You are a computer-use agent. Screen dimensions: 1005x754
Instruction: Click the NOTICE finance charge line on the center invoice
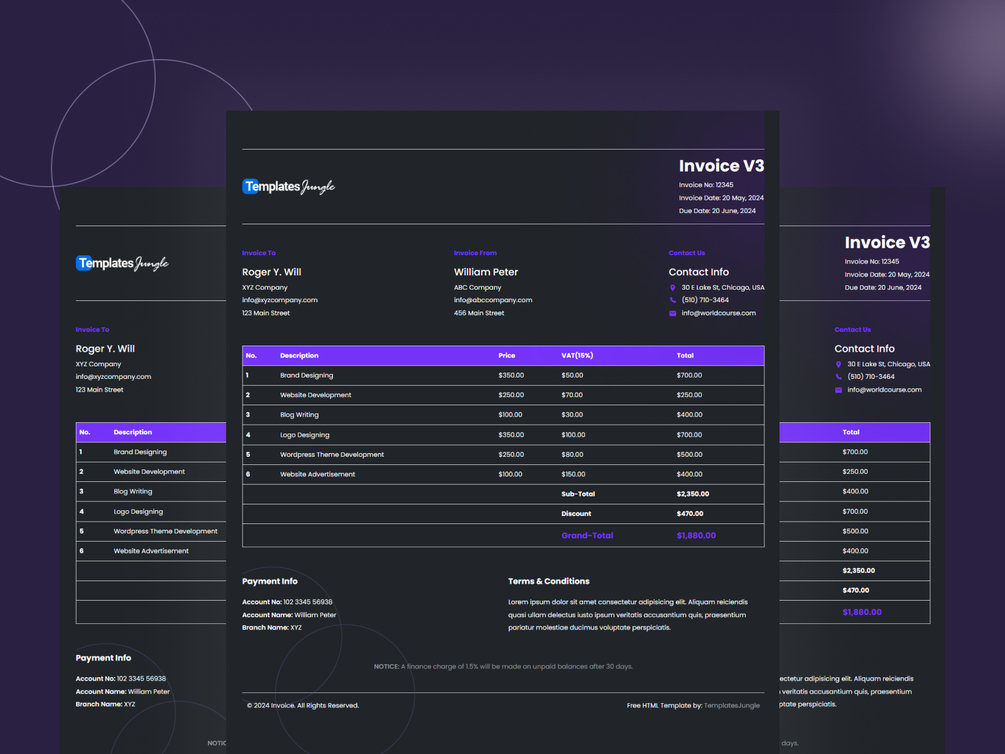pos(503,667)
